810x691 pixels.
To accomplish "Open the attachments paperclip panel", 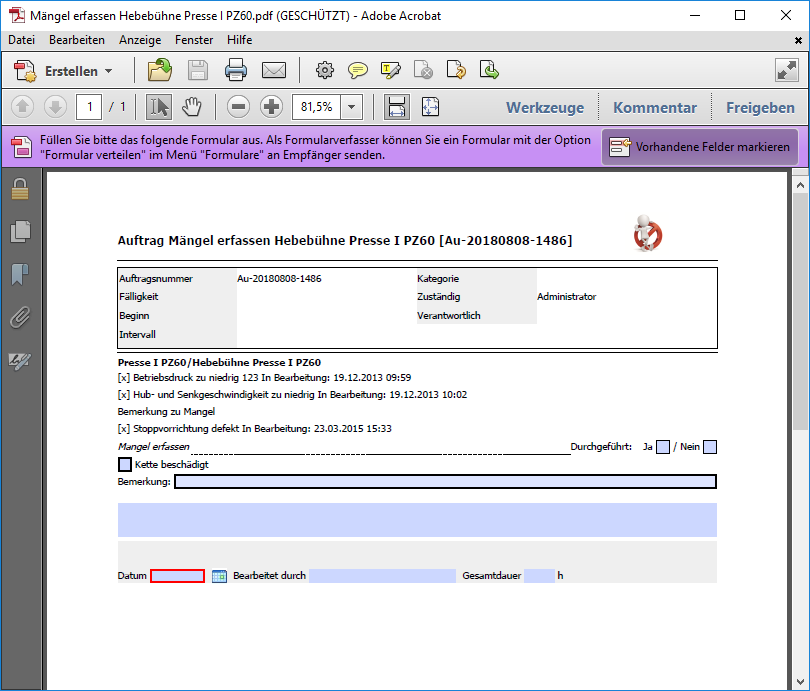I will coord(20,317).
